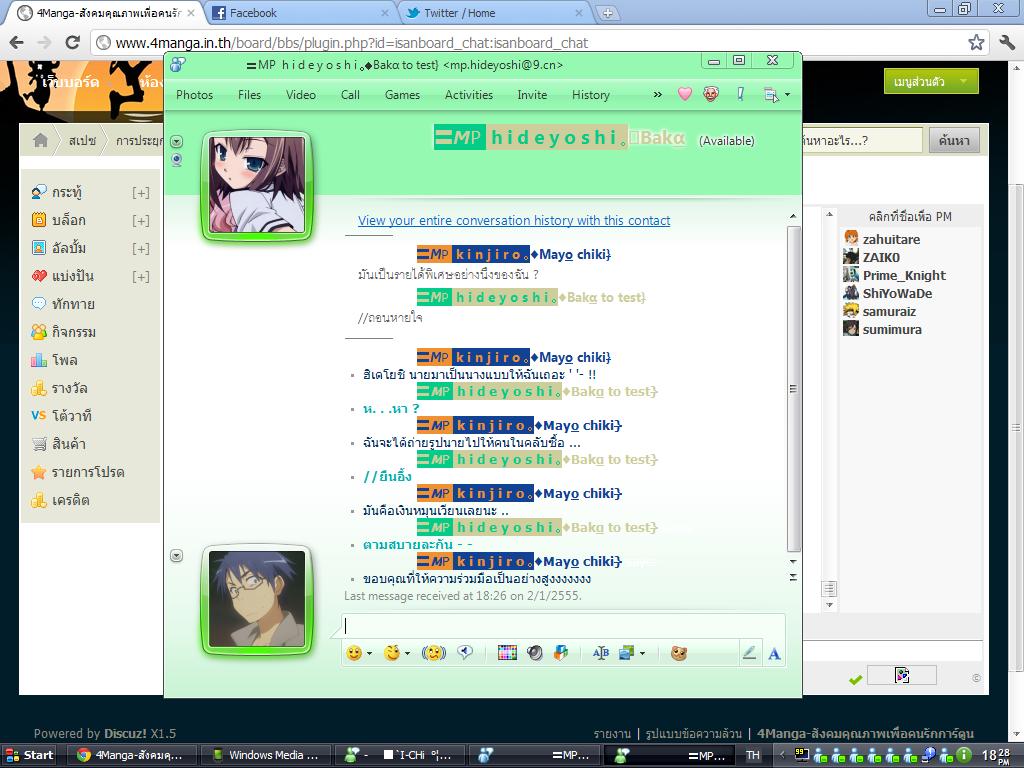Select user sumimura to PM
Viewport: 1024px width, 768px height.
click(x=892, y=329)
